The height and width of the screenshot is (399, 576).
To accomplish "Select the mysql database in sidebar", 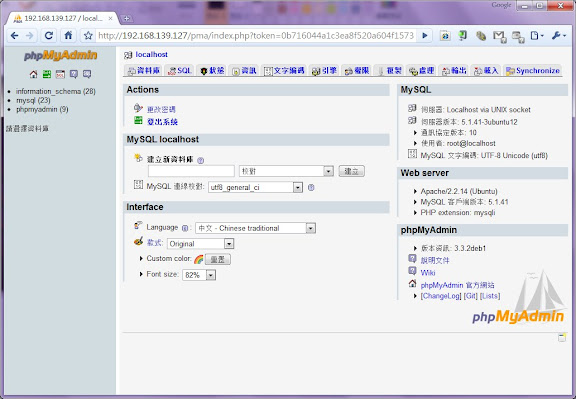I will point(33,100).
